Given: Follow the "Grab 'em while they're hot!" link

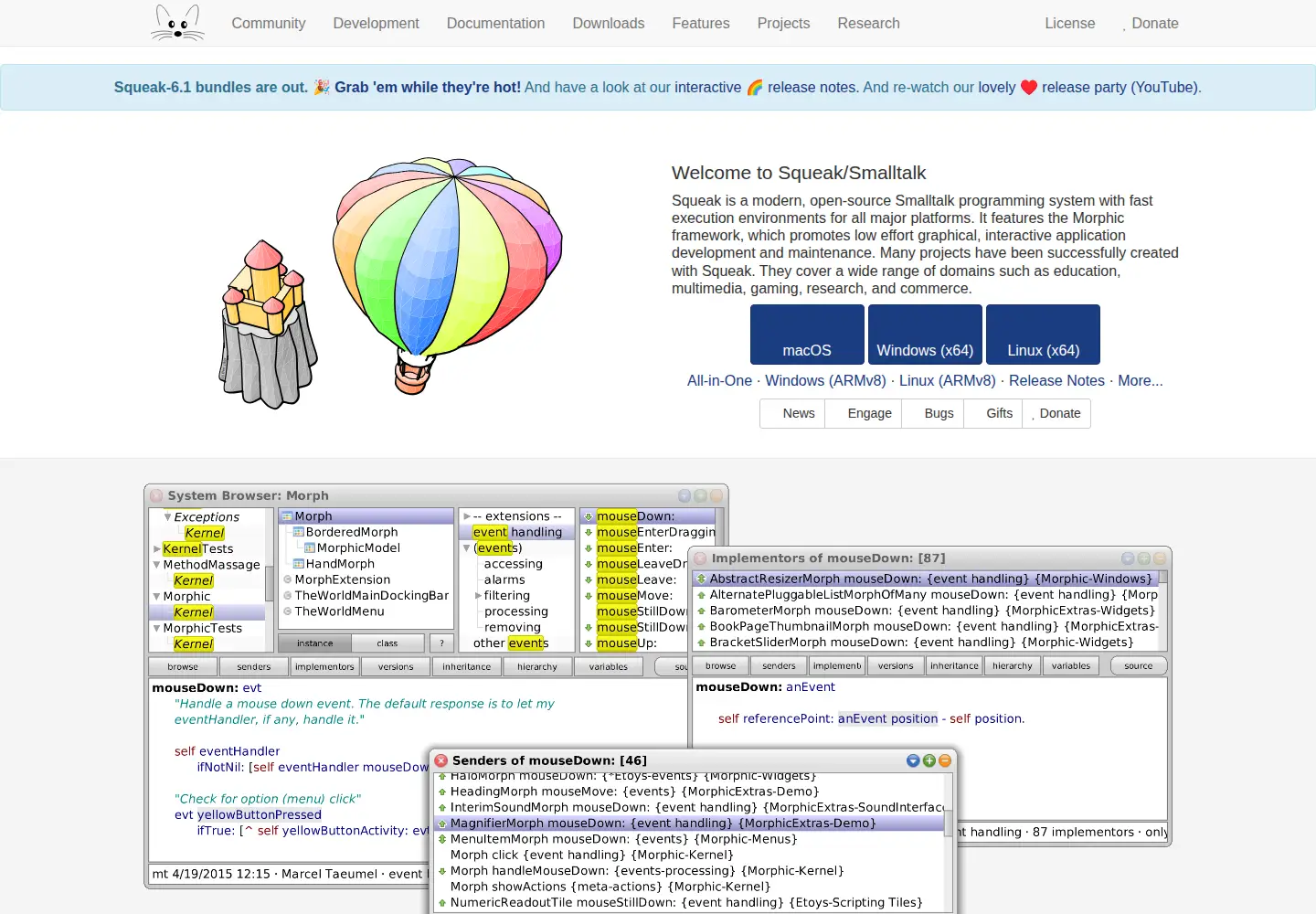Looking at the screenshot, I should coord(428,88).
